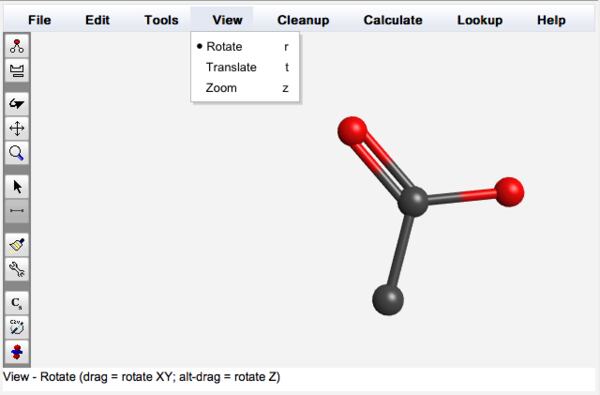Switch to the Select arrow pointer tool

click(x=17, y=186)
